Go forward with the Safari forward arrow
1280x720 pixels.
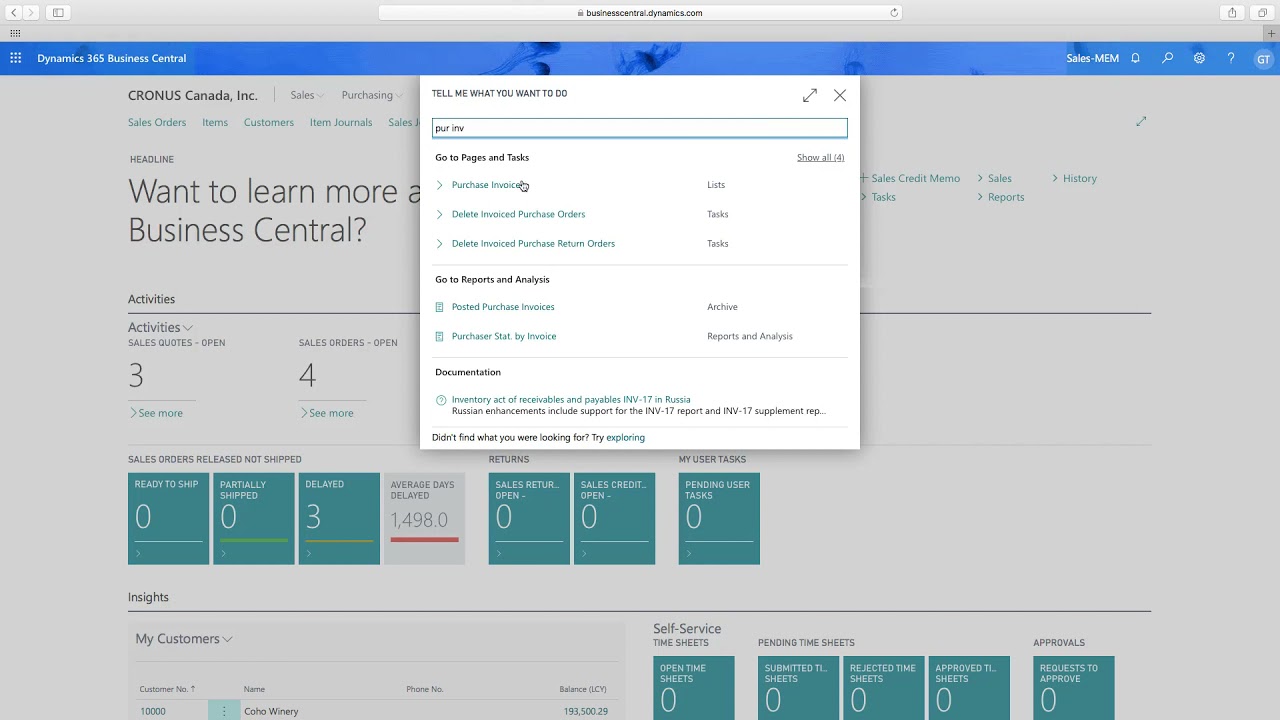click(x=31, y=12)
